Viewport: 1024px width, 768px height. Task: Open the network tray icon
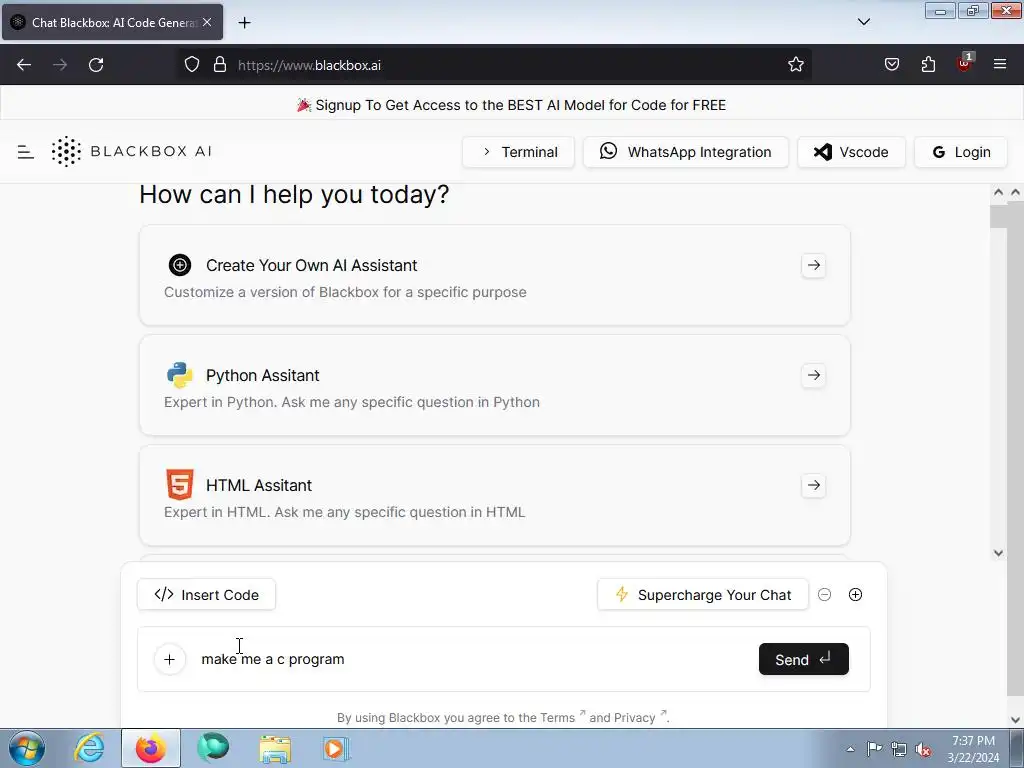(x=899, y=750)
